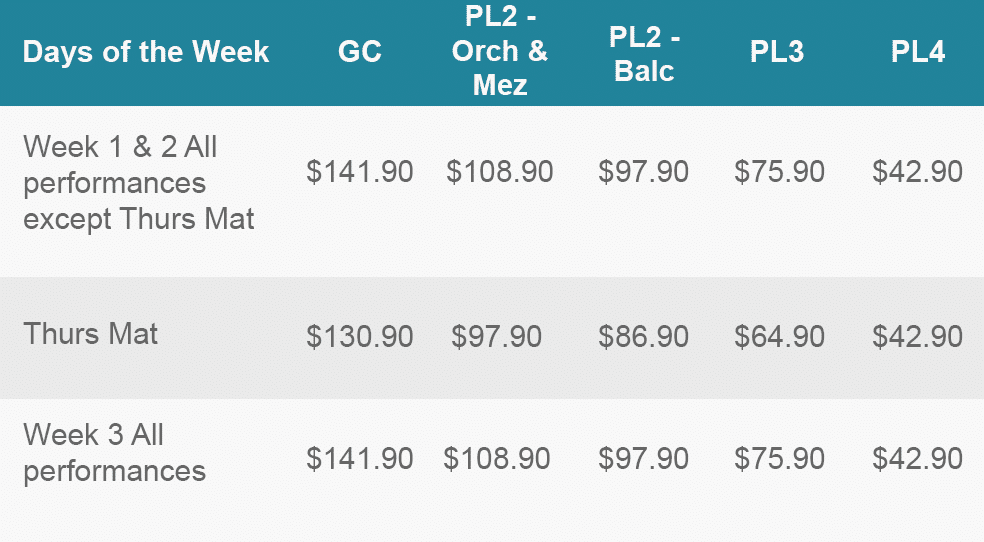Viewport: 984px width, 542px height.
Task: Click the $42.90 PL4 price for Thurs Mat
Action: pos(917,337)
